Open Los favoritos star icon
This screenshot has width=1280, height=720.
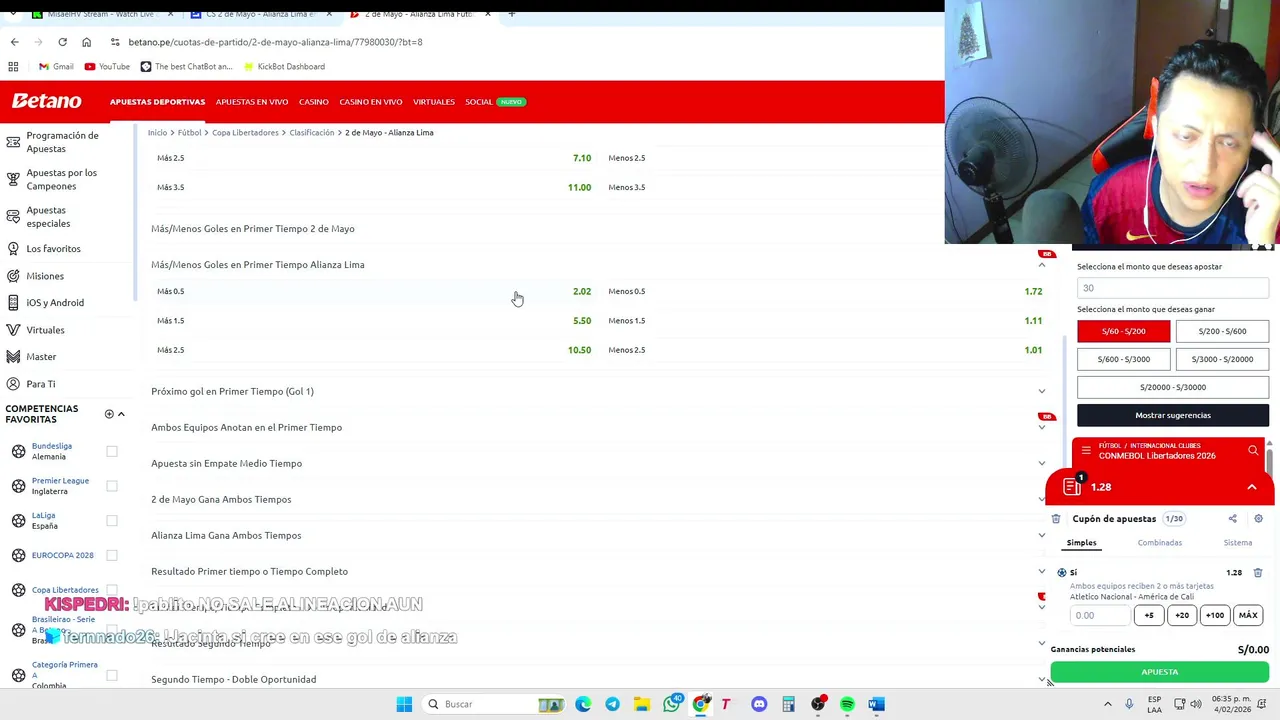click(13, 248)
